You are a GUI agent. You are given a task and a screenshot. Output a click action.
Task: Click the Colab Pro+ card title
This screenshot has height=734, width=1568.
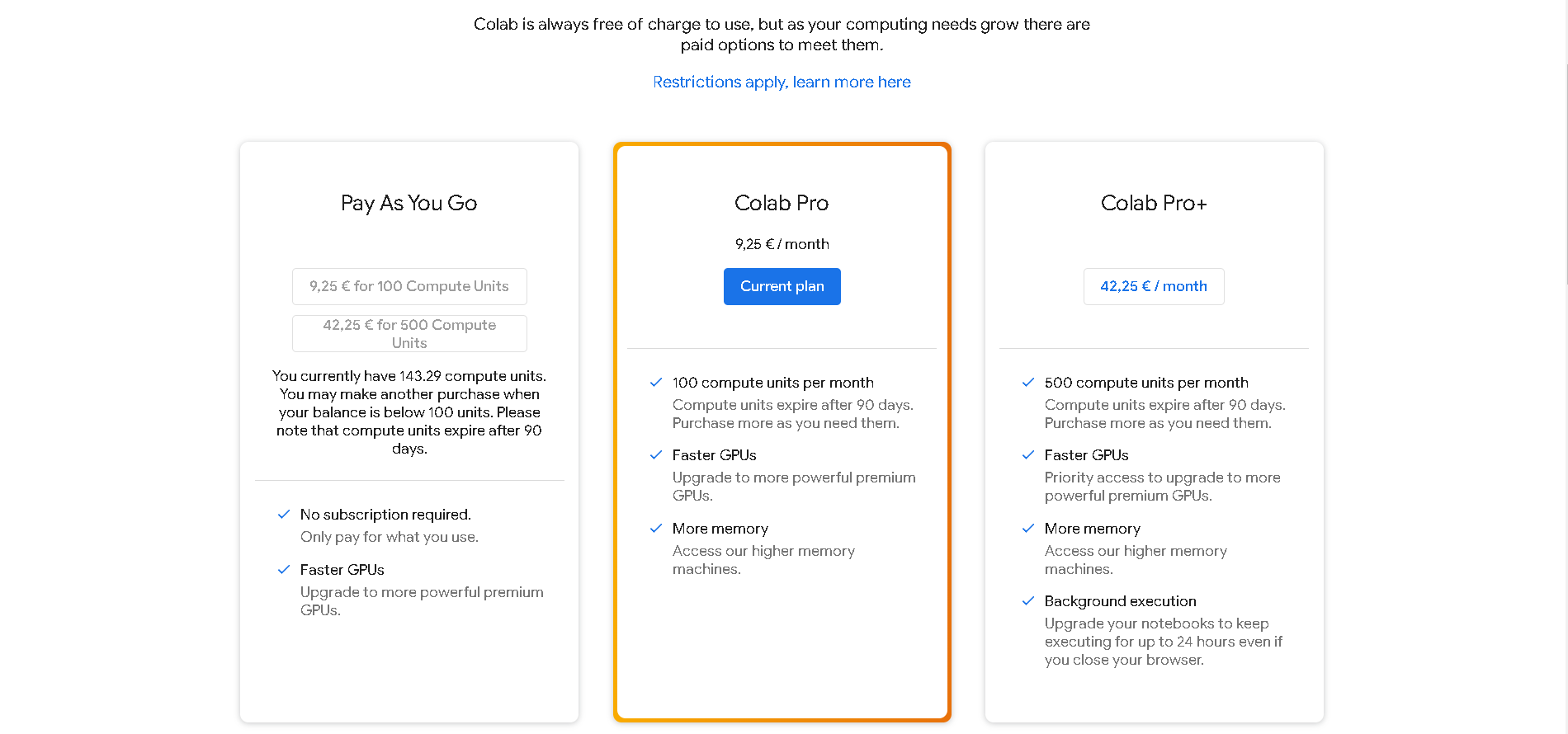click(x=1154, y=203)
